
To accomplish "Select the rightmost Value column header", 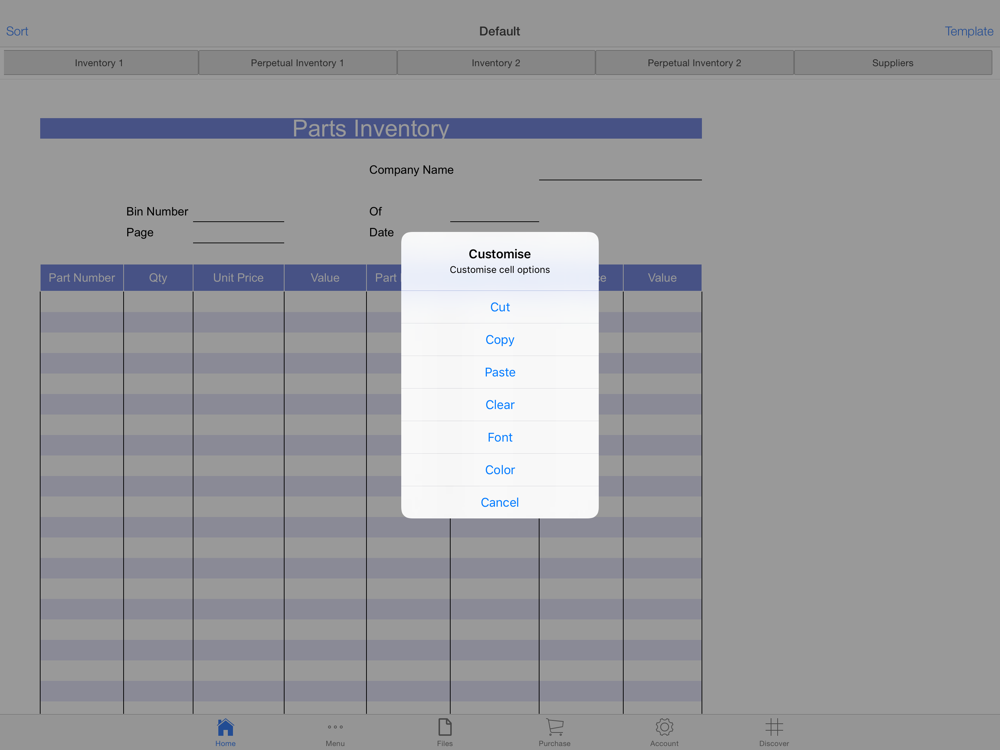I will pos(662,278).
